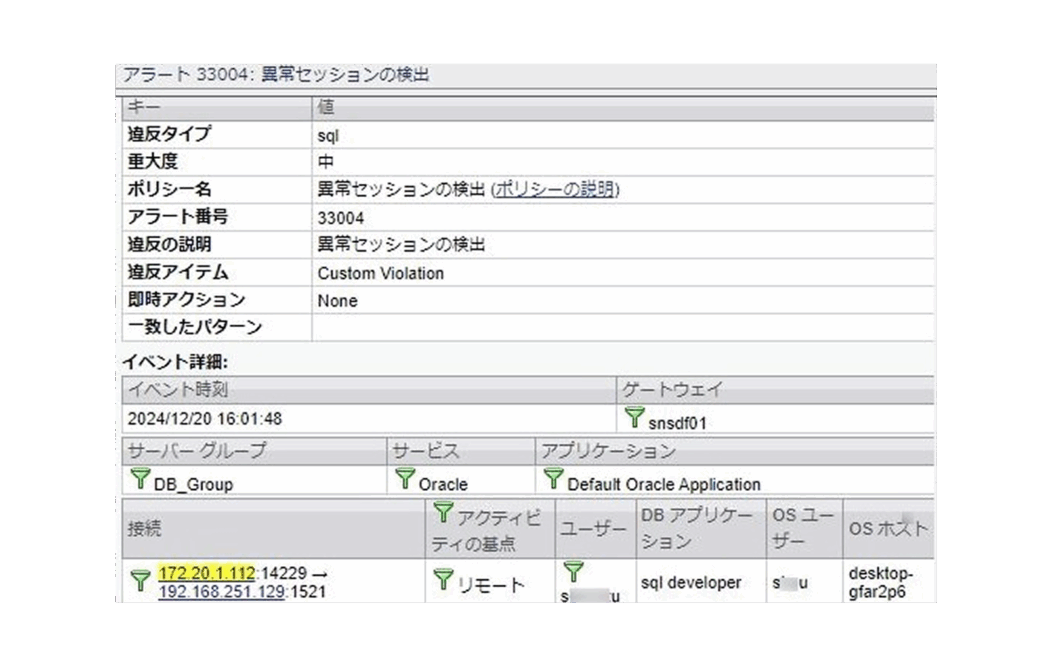Click the サーバー グループ column header
The height and width of the screenshot is (668, 1044).
197,451
